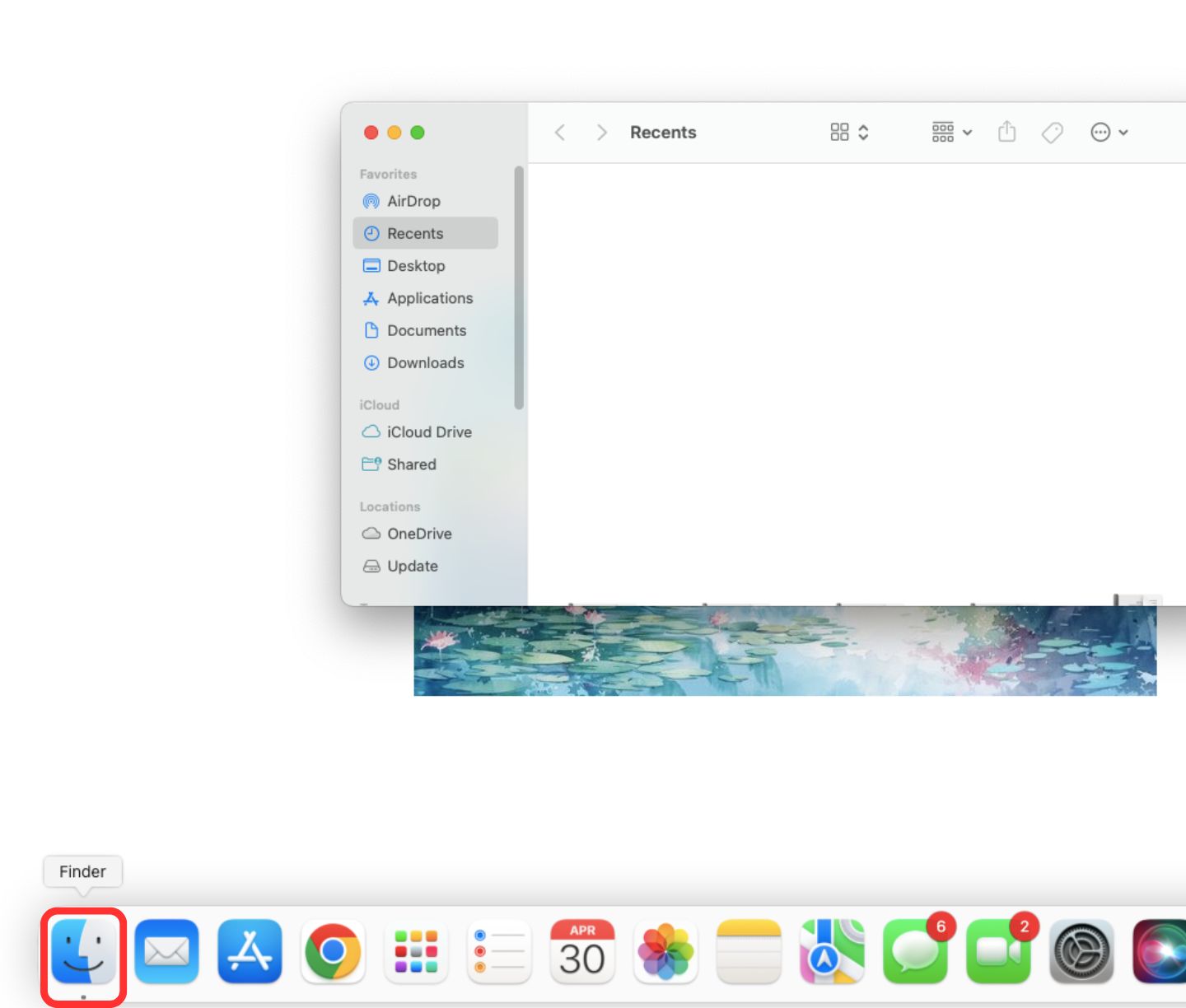Launch the Mail app in Dock
This screenshot has width=1186, height=1008.
[166, 952]
